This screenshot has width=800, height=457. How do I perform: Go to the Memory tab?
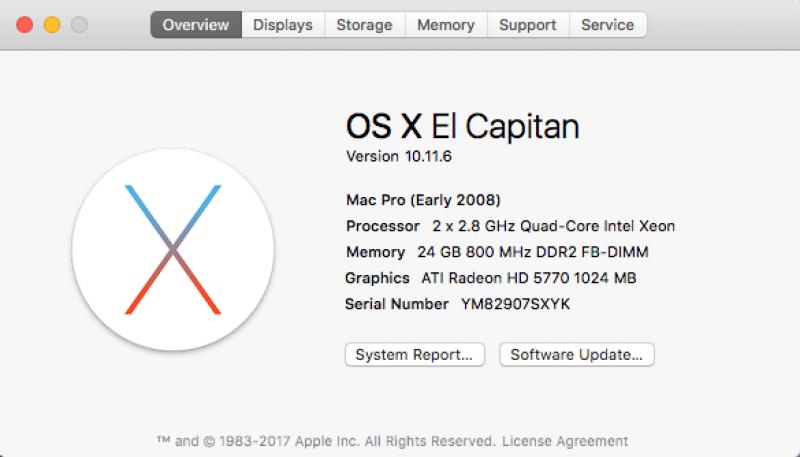click(x=446, y=24)
